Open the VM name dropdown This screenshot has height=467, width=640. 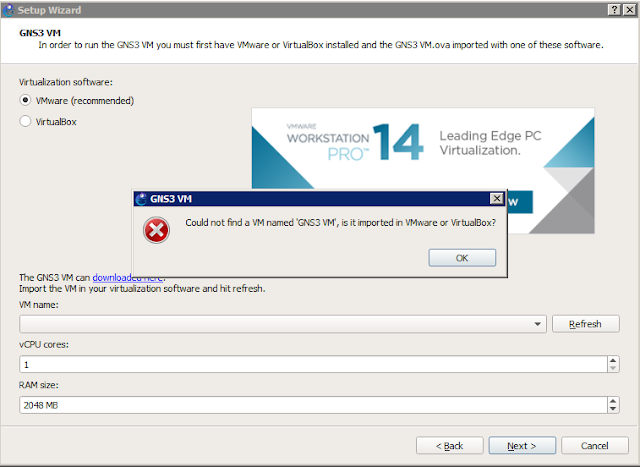click(x=282, y=324)
